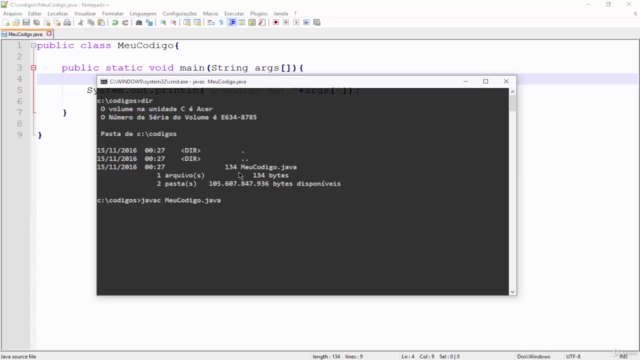Collapse the main method fold marker on line 3
Viewport: 640px width, 360px height.
33,68
